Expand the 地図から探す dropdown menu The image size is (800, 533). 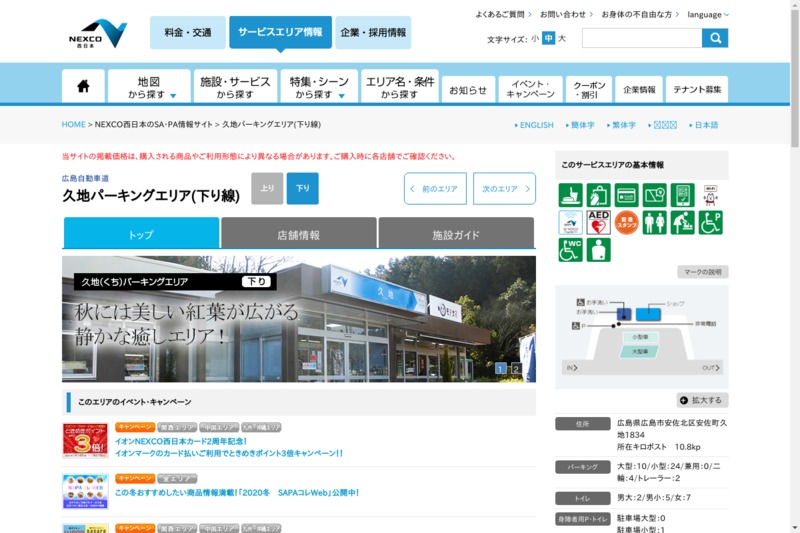[x=149, y=87]
